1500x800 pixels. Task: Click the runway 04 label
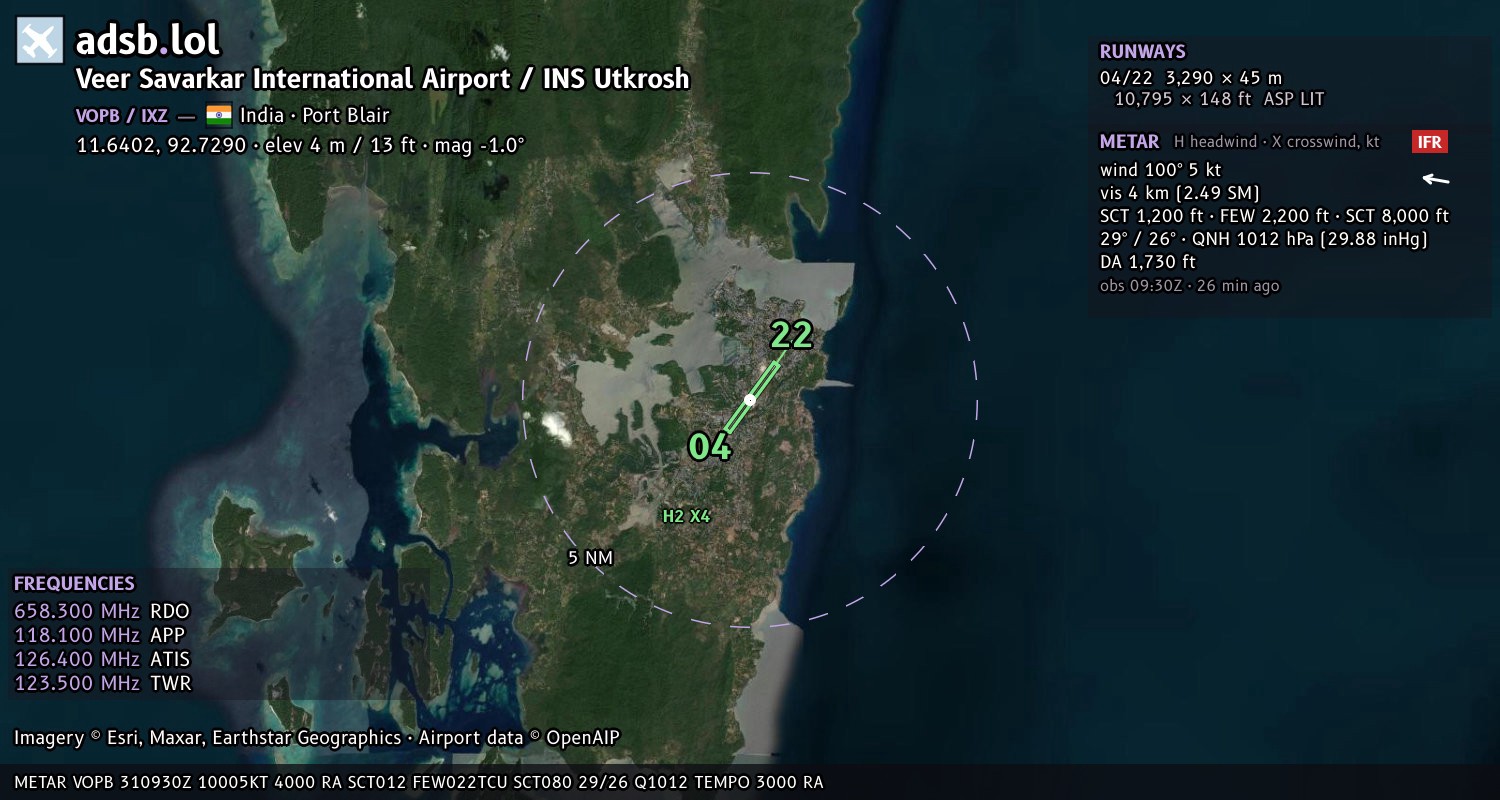point(710,446)
